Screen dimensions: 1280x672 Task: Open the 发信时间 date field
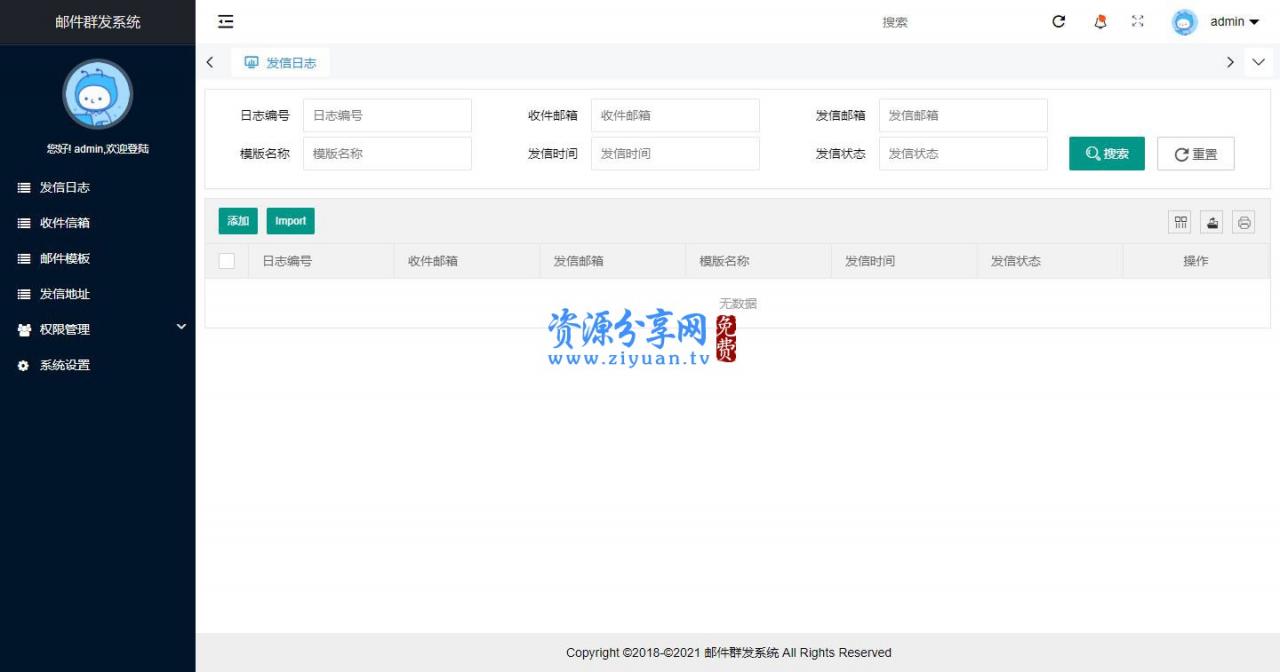pos(675,153)
